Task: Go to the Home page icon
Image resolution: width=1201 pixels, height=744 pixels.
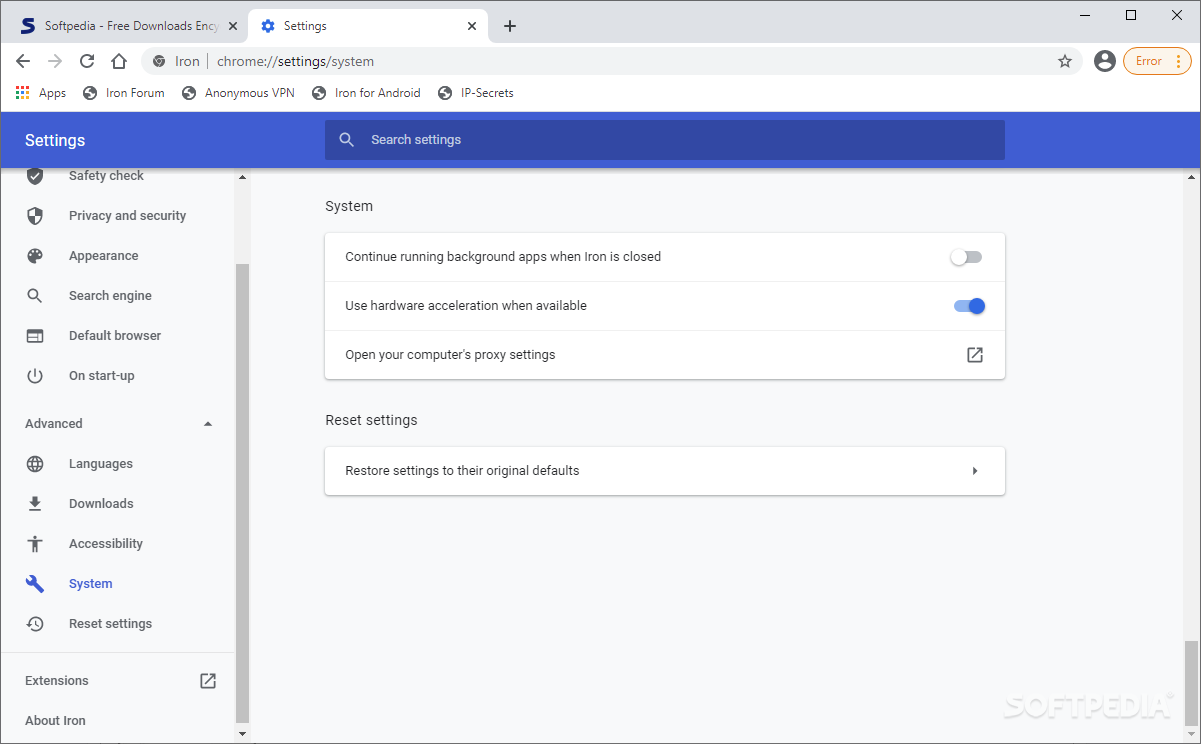Action: pyautogui.click(x=119, y=61)
